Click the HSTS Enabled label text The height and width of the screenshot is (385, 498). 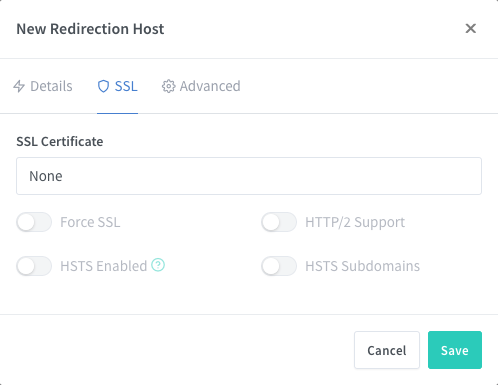[104, 266]
